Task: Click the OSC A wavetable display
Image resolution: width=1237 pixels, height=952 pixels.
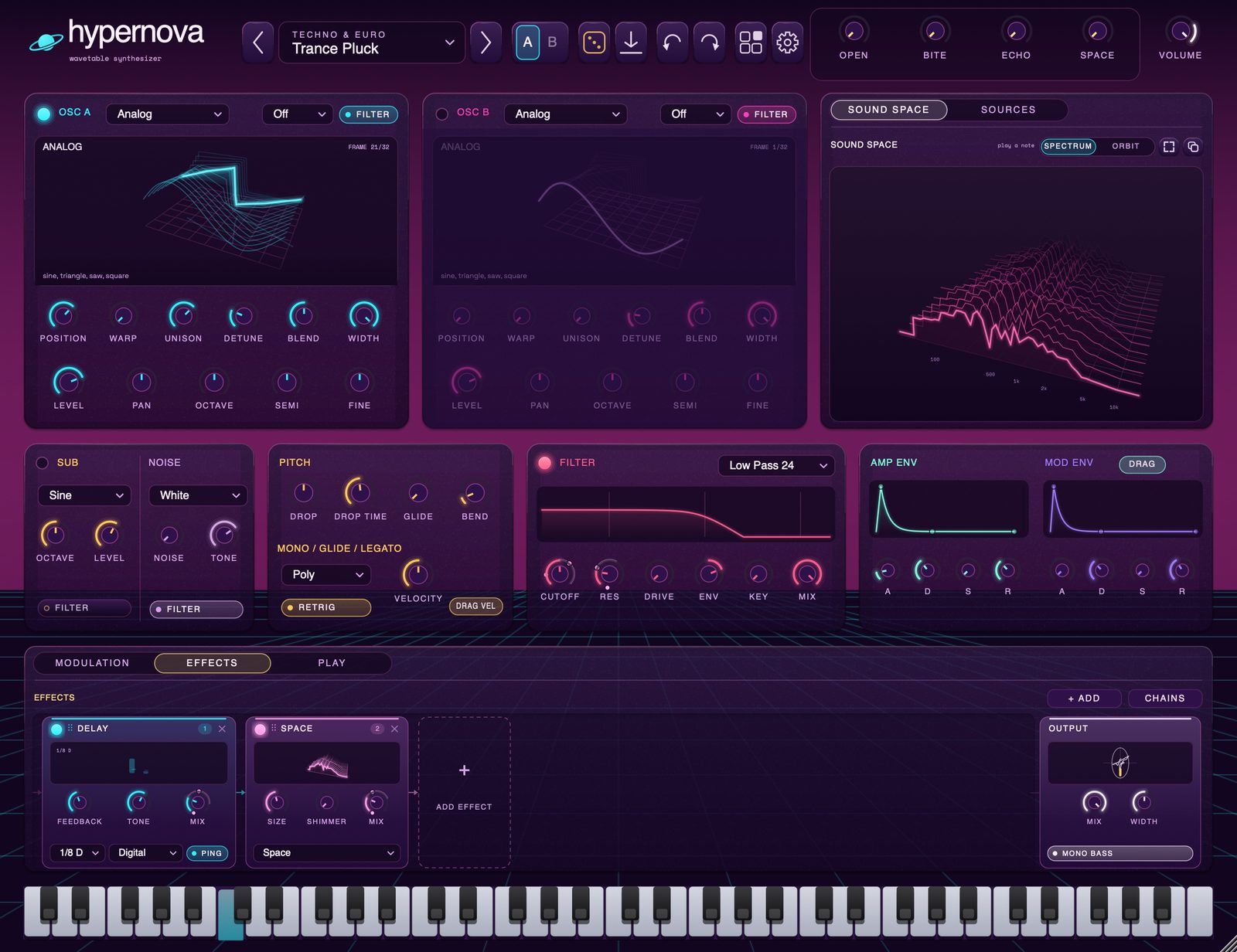Action: [x=216, y=211]
